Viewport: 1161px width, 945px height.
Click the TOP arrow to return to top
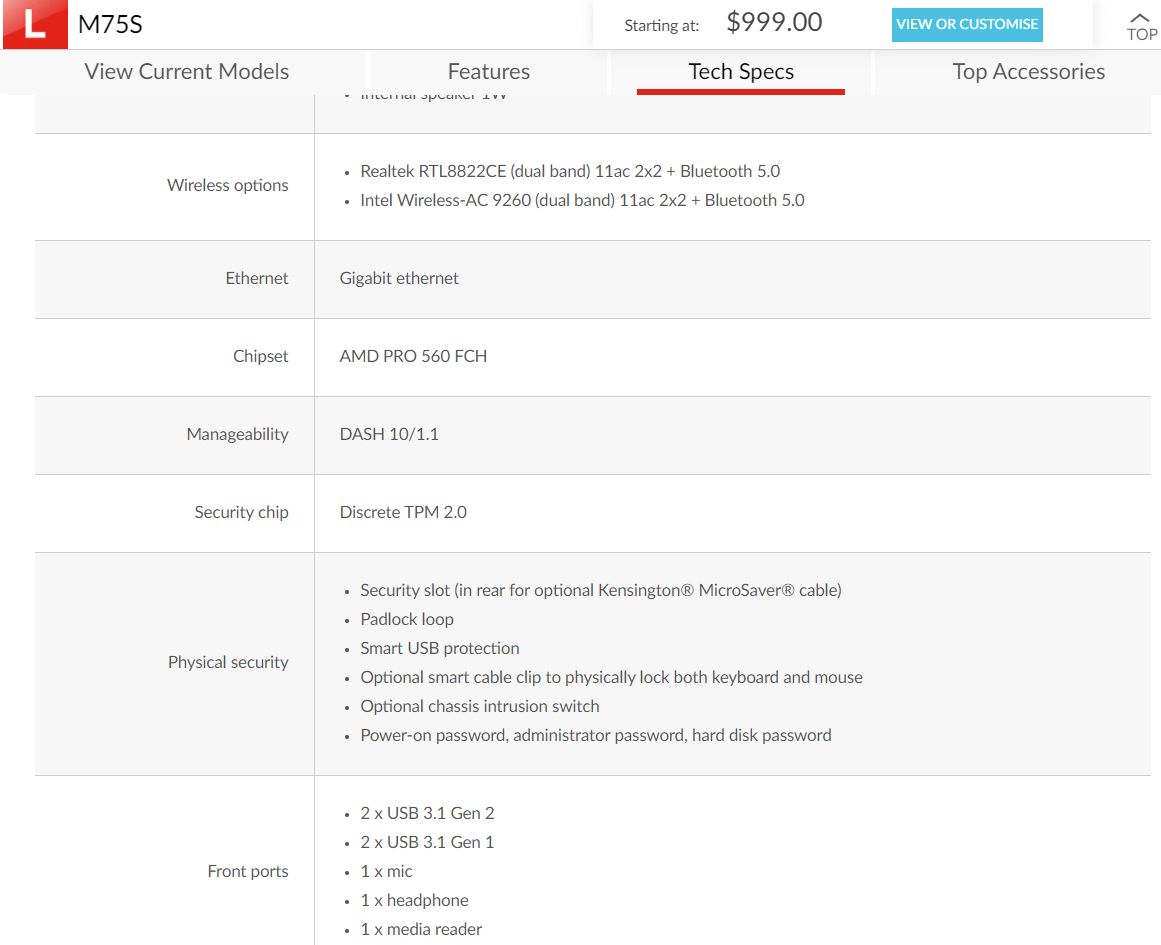point(1141,27)
